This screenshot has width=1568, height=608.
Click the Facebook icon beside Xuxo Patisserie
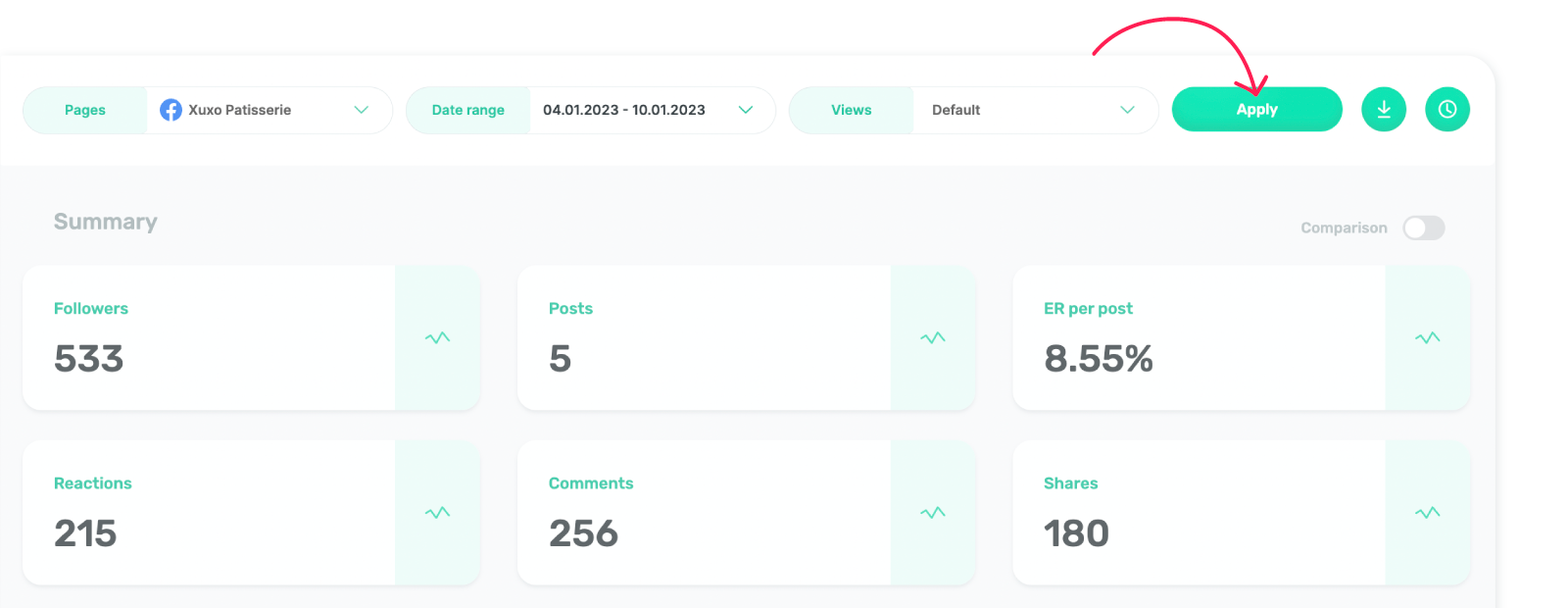click(171, 110)
